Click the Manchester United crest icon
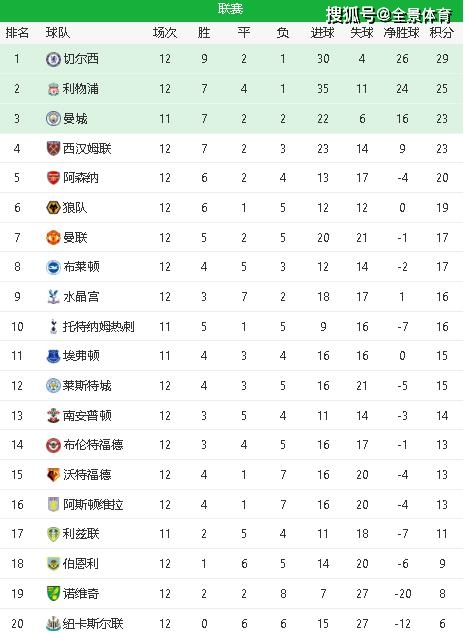Image resolution: width=467 pixels, height=635 pixels. [53, 237]
